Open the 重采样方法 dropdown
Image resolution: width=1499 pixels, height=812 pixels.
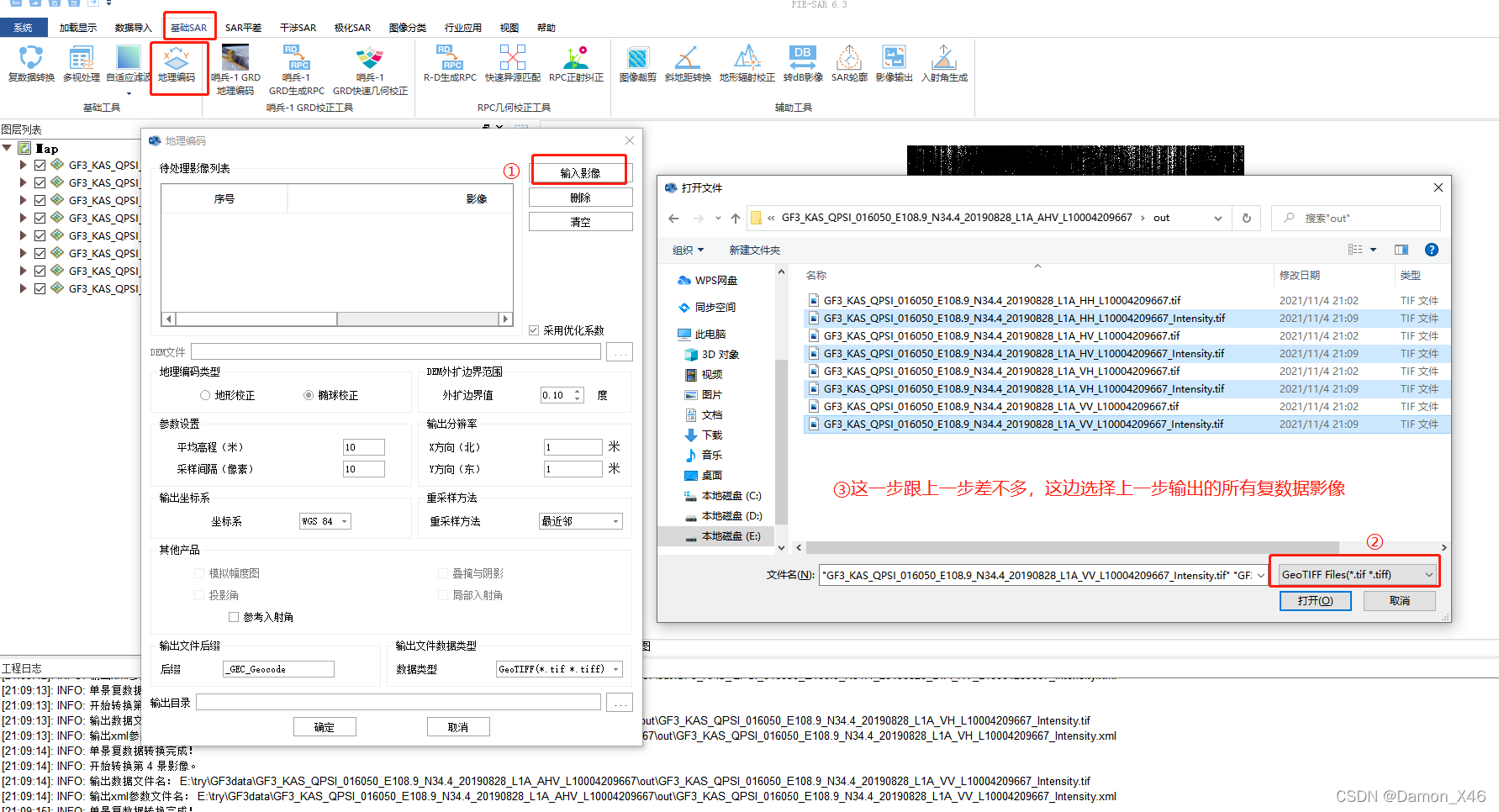click(581, 521)
